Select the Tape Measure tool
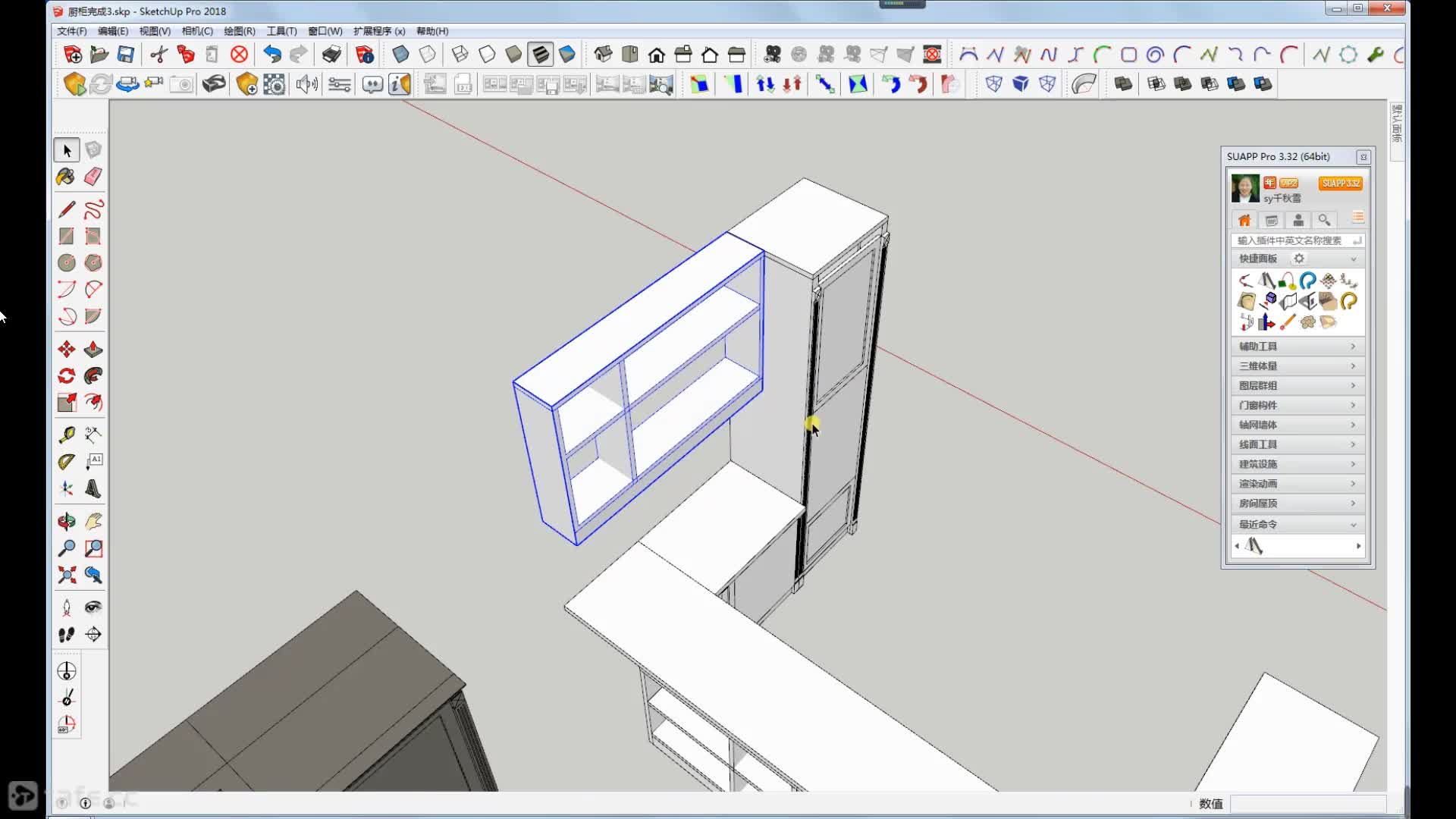This screenshot has height=819, width=1456. point(67,435)
